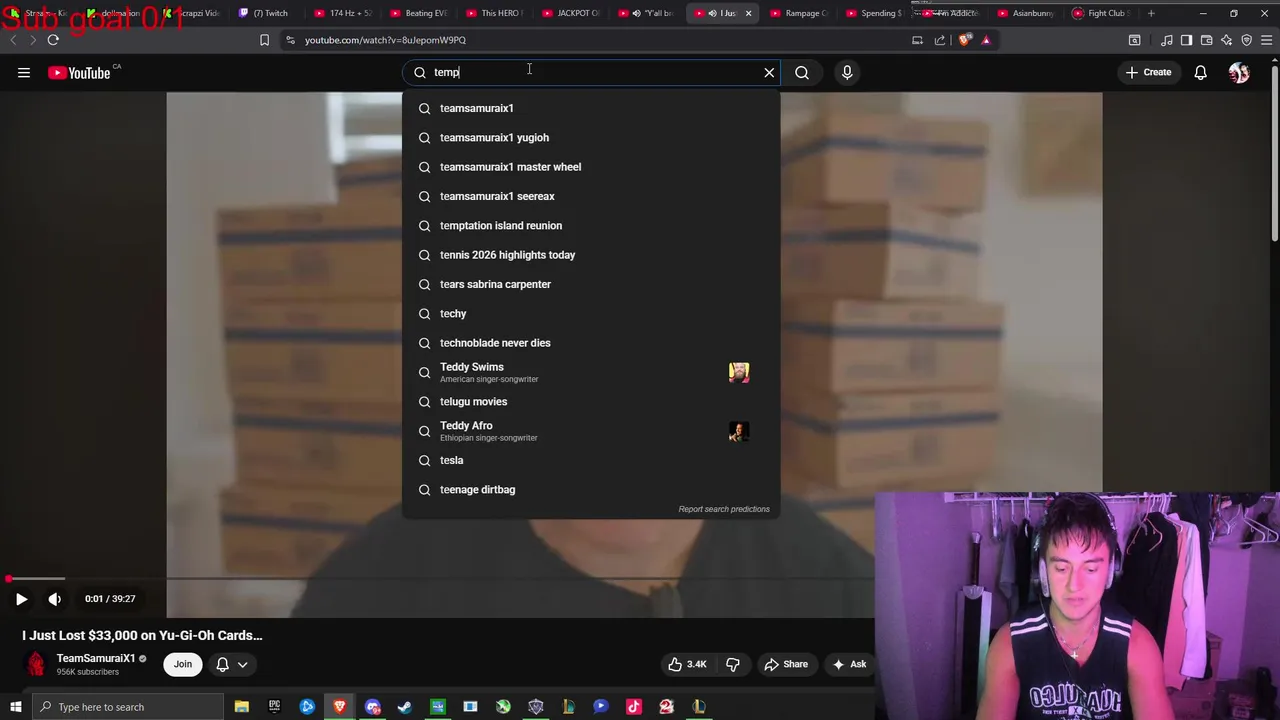Switch to 'This HERO' browser tab

pyautogui.click(x=495, y=13)
